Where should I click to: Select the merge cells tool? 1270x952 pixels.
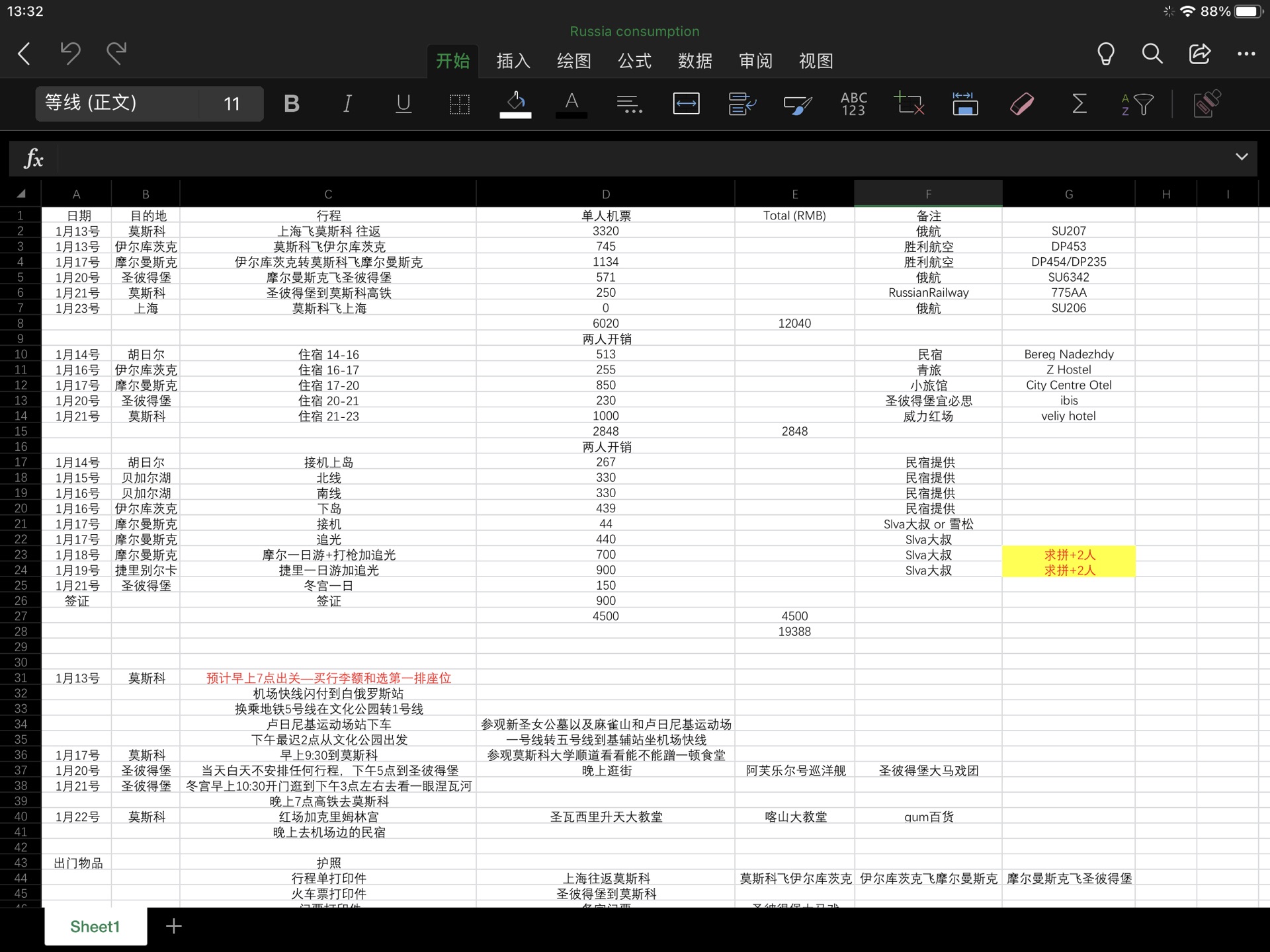(686, 104)
